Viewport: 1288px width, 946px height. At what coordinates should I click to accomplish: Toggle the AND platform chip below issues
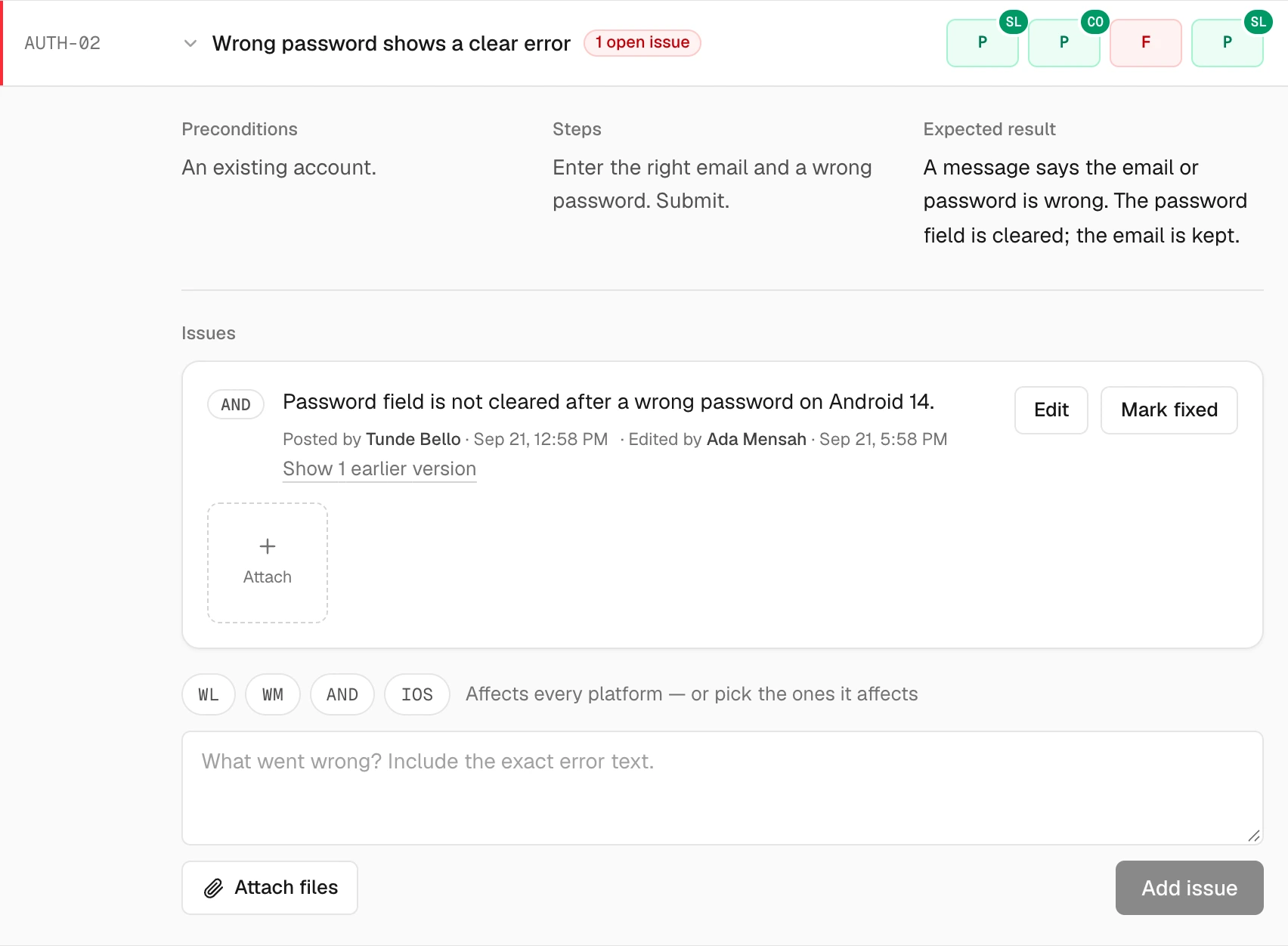342,694
